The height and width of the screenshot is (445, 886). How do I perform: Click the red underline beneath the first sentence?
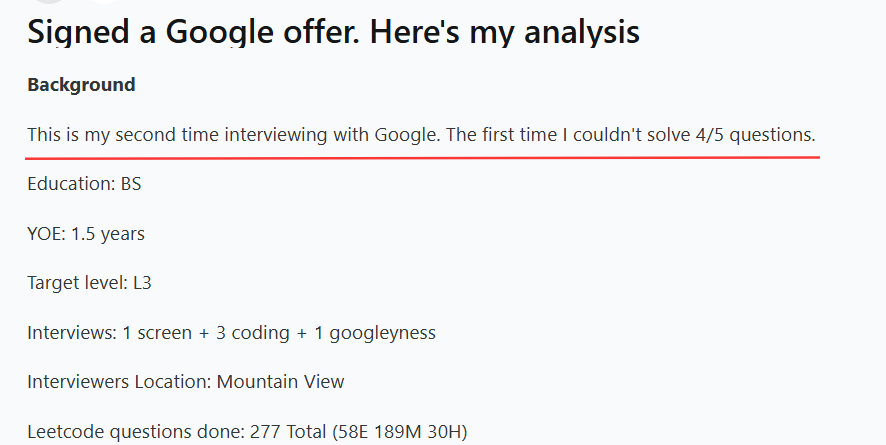422,158
